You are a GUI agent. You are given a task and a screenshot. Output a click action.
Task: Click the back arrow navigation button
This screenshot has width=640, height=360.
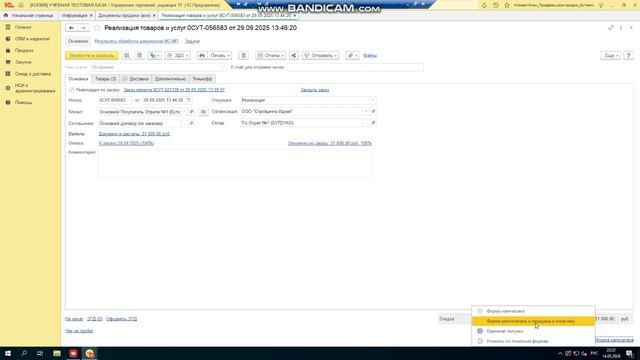coord(71,28)
